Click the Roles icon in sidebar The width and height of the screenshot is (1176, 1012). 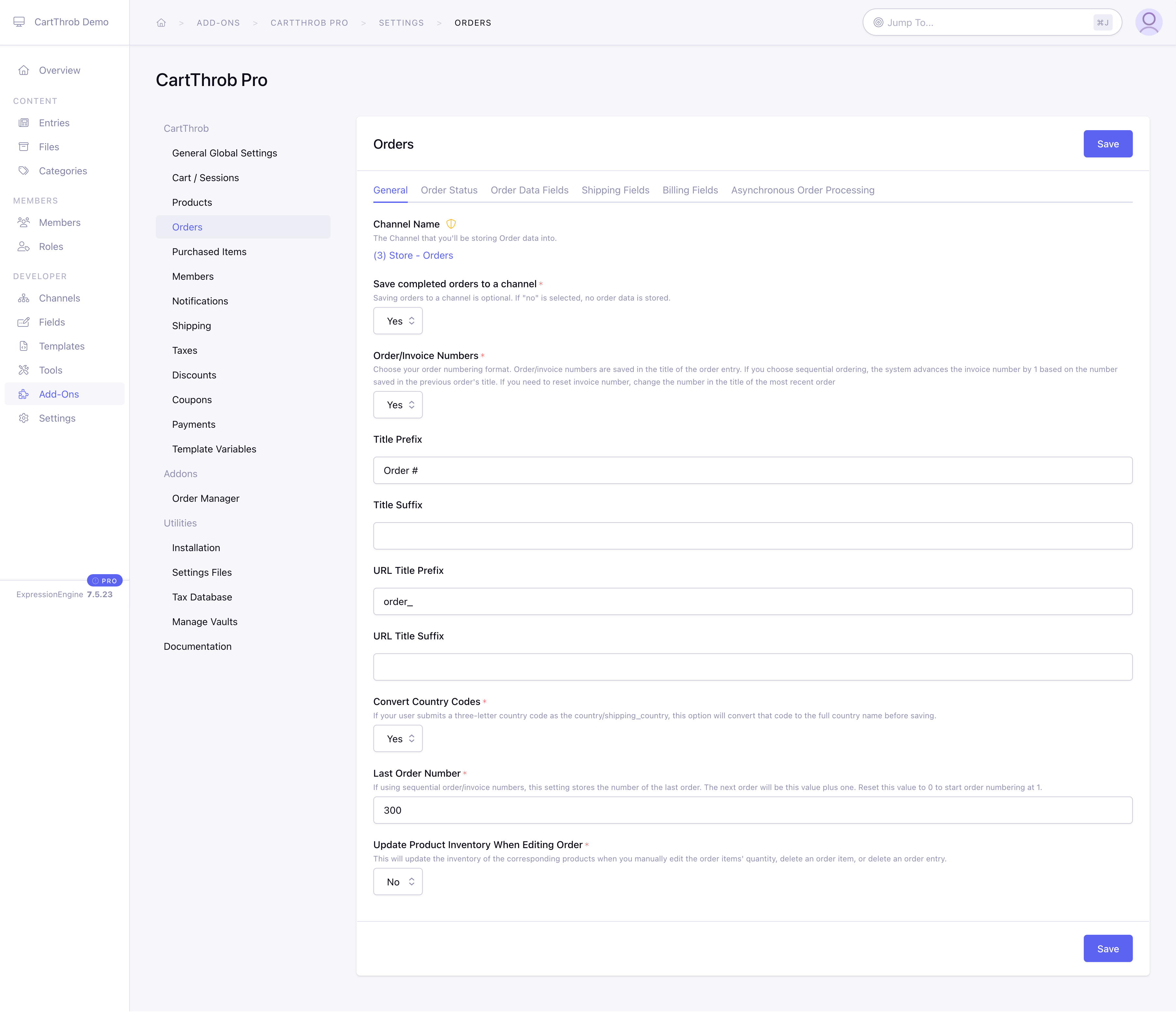click(23, 246)
